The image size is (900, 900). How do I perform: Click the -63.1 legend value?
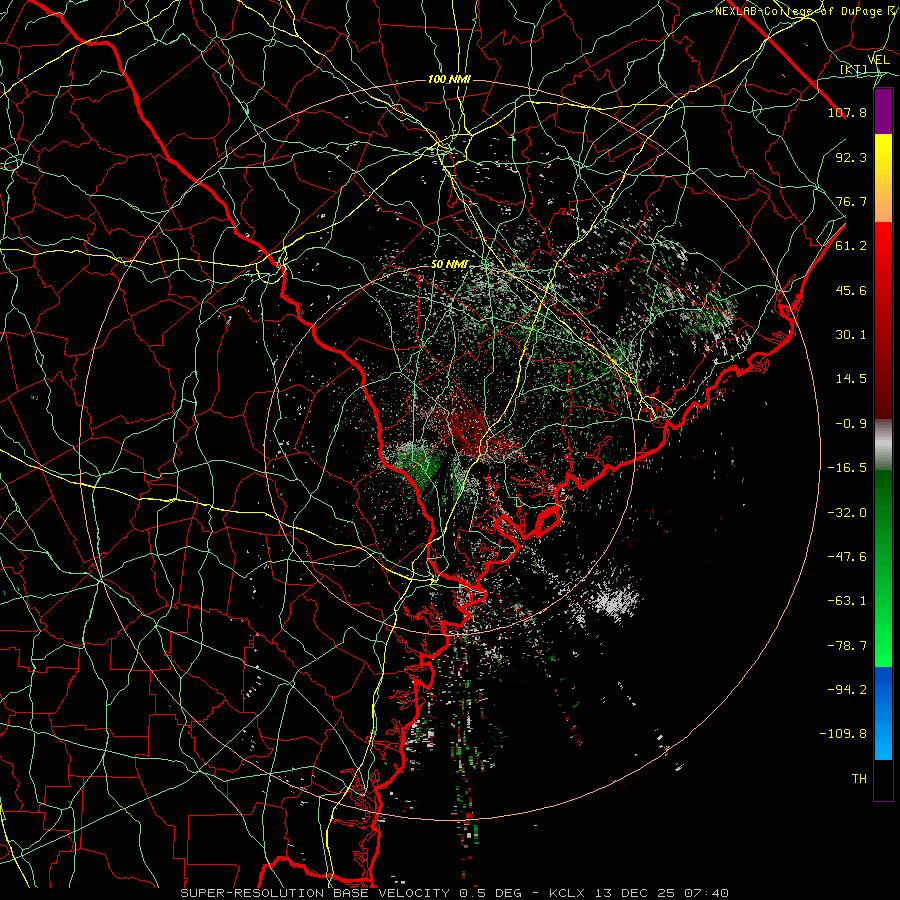(x=847, y=601)
